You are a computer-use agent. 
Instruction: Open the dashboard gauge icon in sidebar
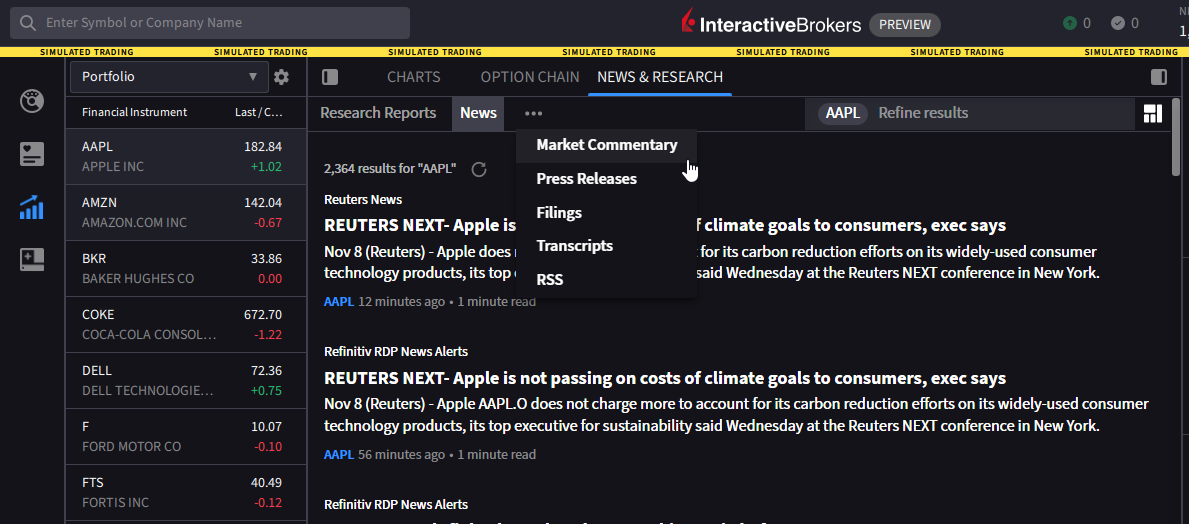(x=32, y=100)
